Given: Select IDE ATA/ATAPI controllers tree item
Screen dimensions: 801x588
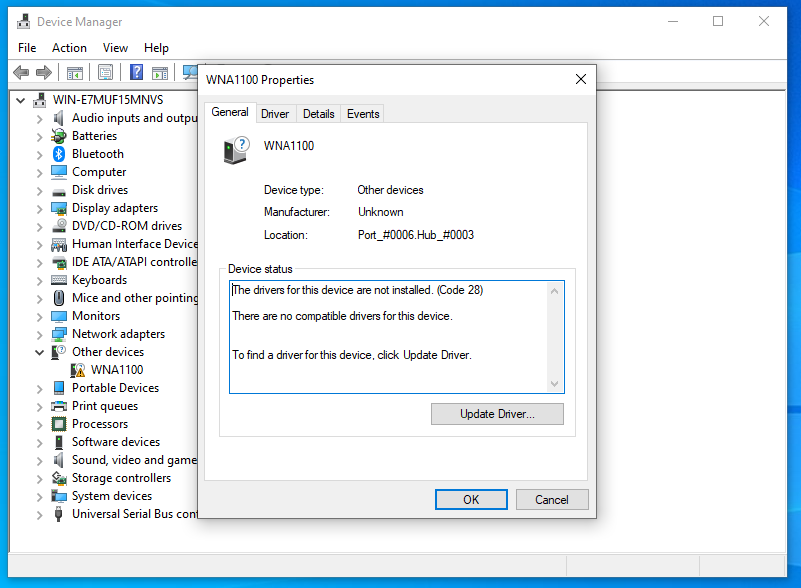Looking at the screenshot, I should coord(134,262).
